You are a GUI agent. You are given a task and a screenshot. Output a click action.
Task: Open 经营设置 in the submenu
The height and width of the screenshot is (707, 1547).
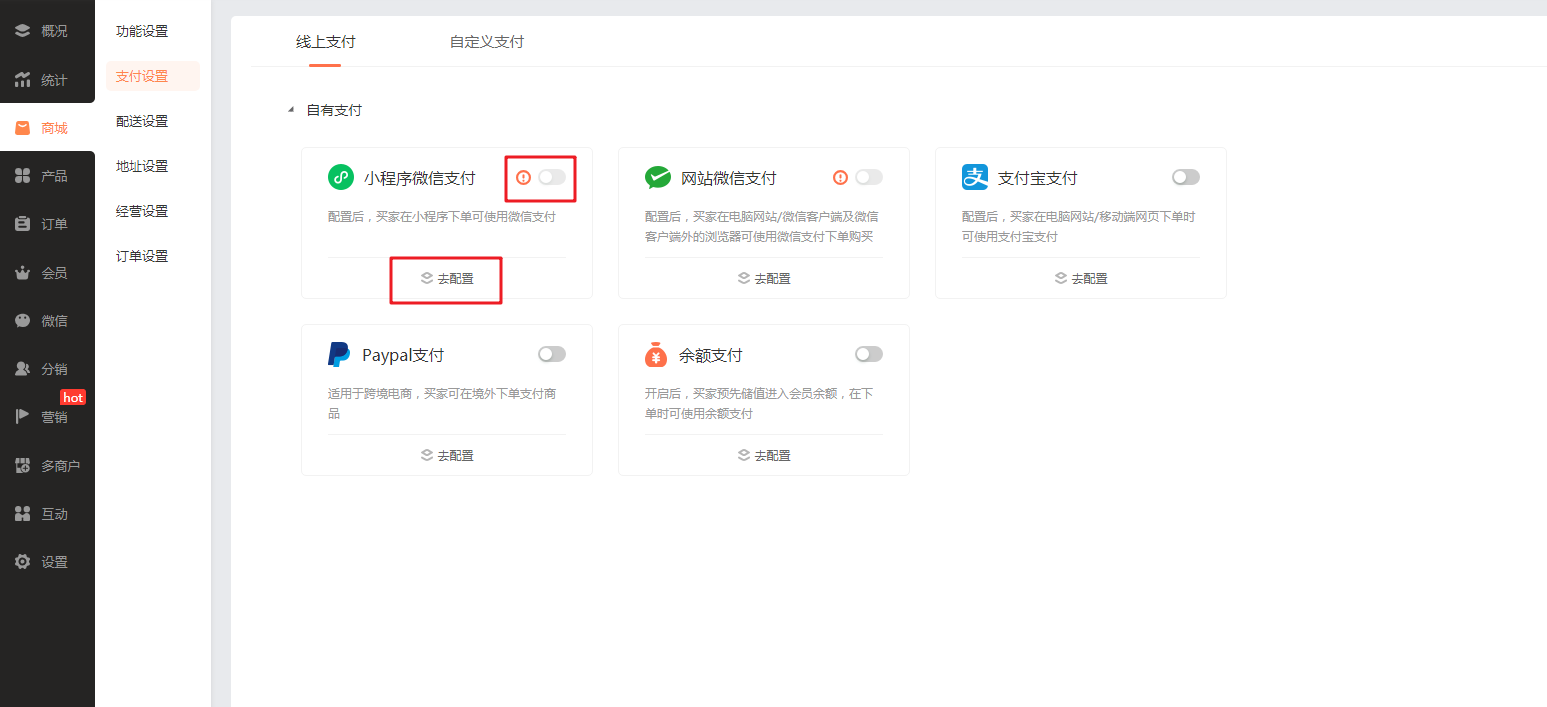(142, 211)
